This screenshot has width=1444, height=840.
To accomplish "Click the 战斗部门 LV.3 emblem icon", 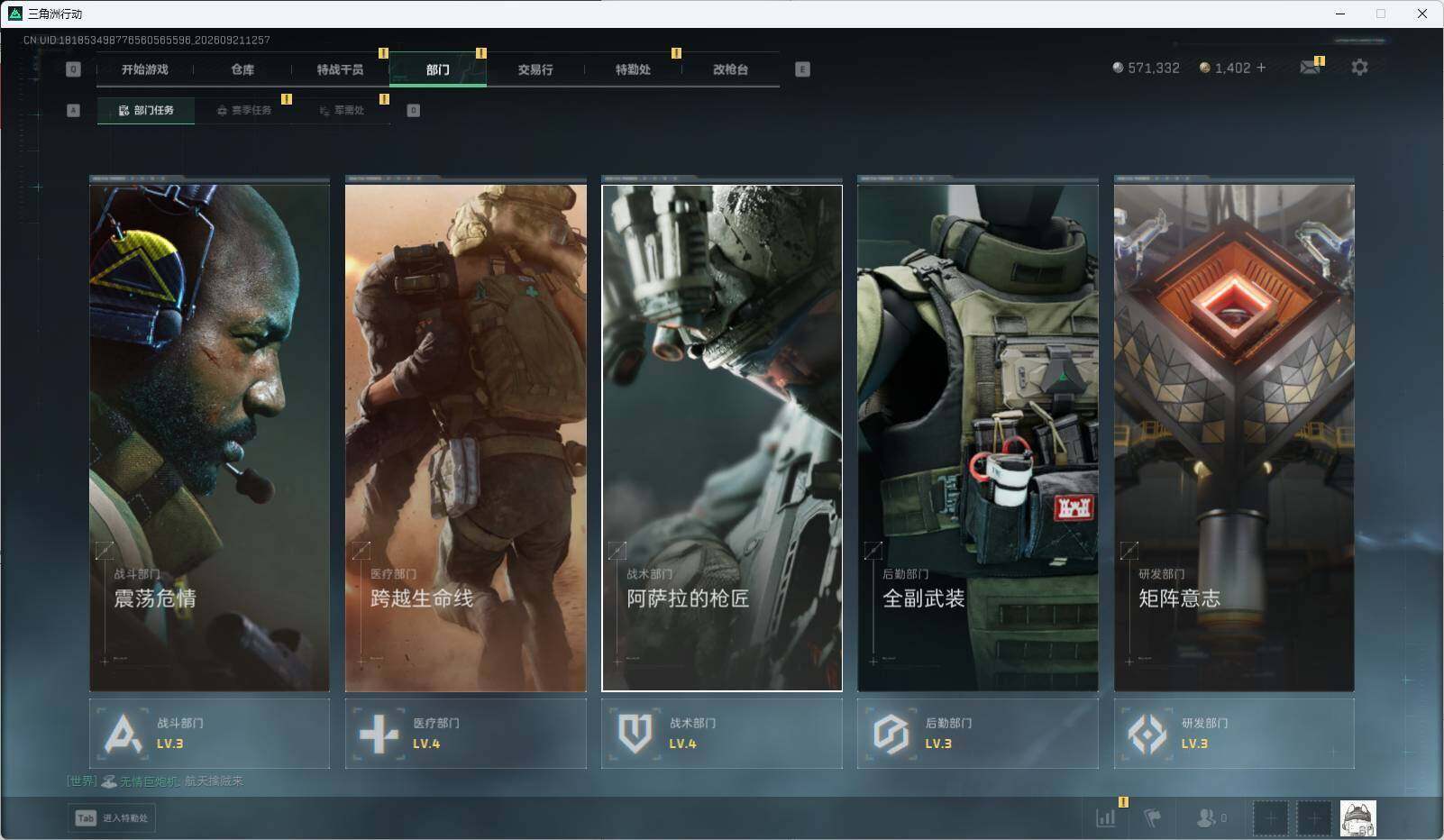I will pyautogui.click(x=123, y=734).
